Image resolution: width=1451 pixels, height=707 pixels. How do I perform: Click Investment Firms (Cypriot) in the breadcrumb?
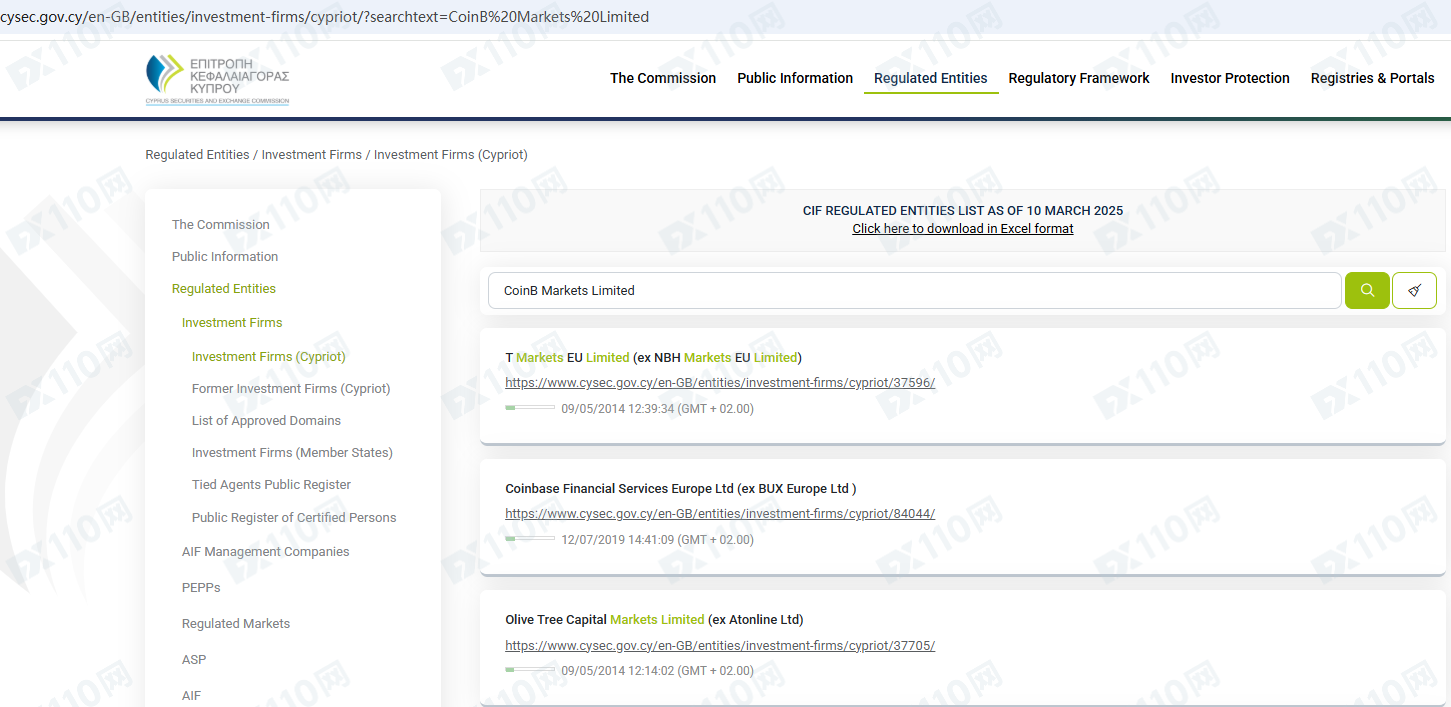pos(451,155)
